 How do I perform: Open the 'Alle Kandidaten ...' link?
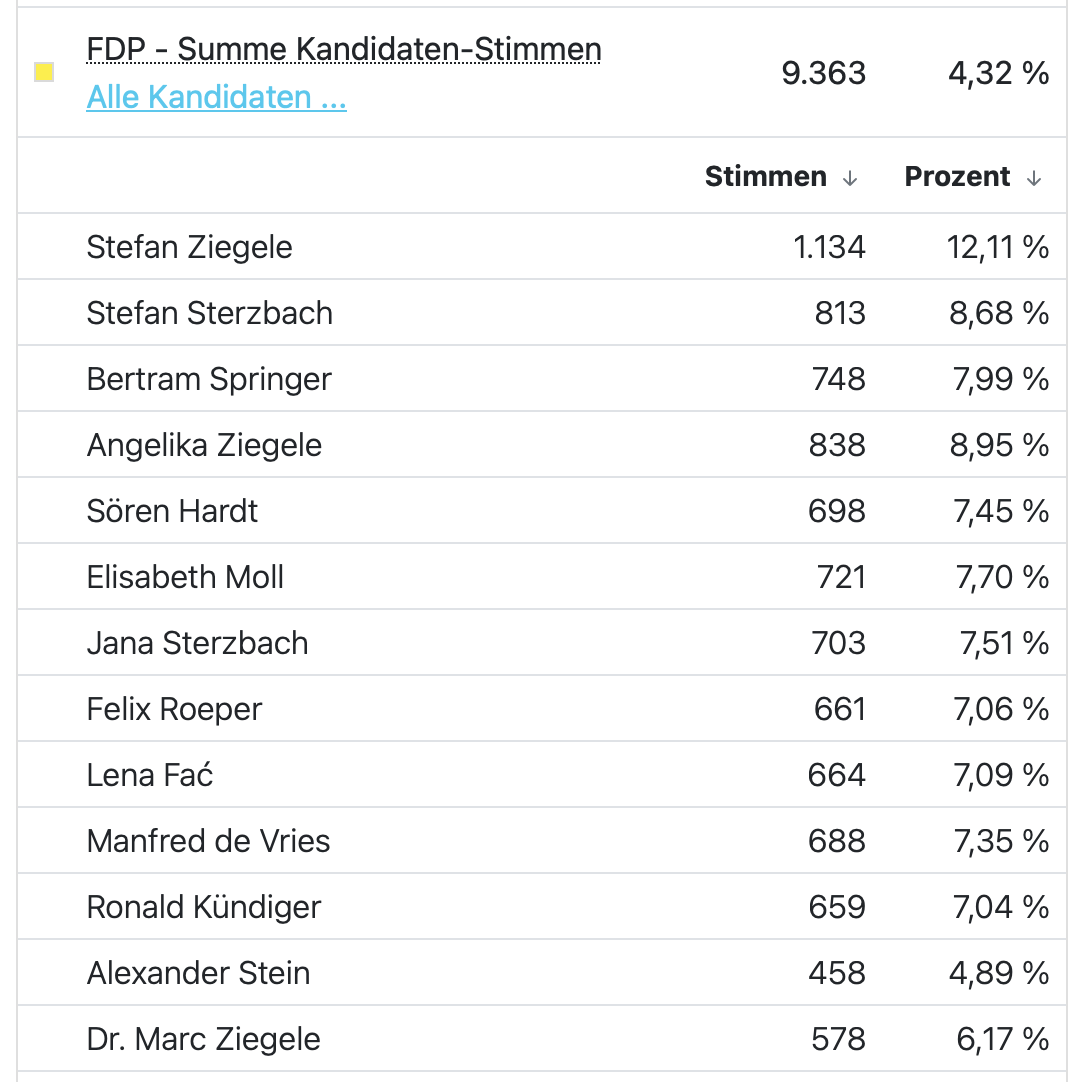coord(216,97)
